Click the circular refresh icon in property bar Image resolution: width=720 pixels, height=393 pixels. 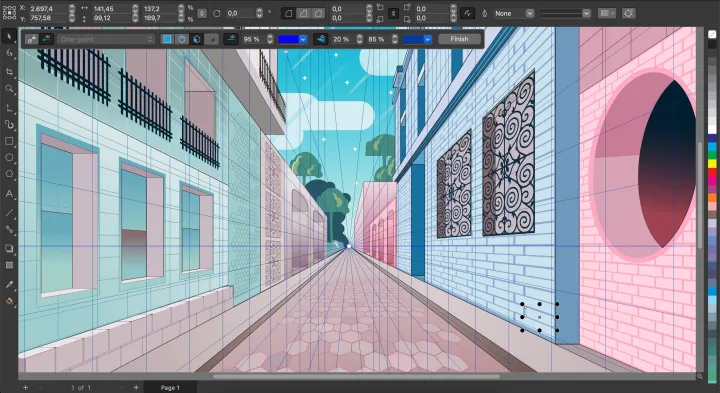point(629,13)
